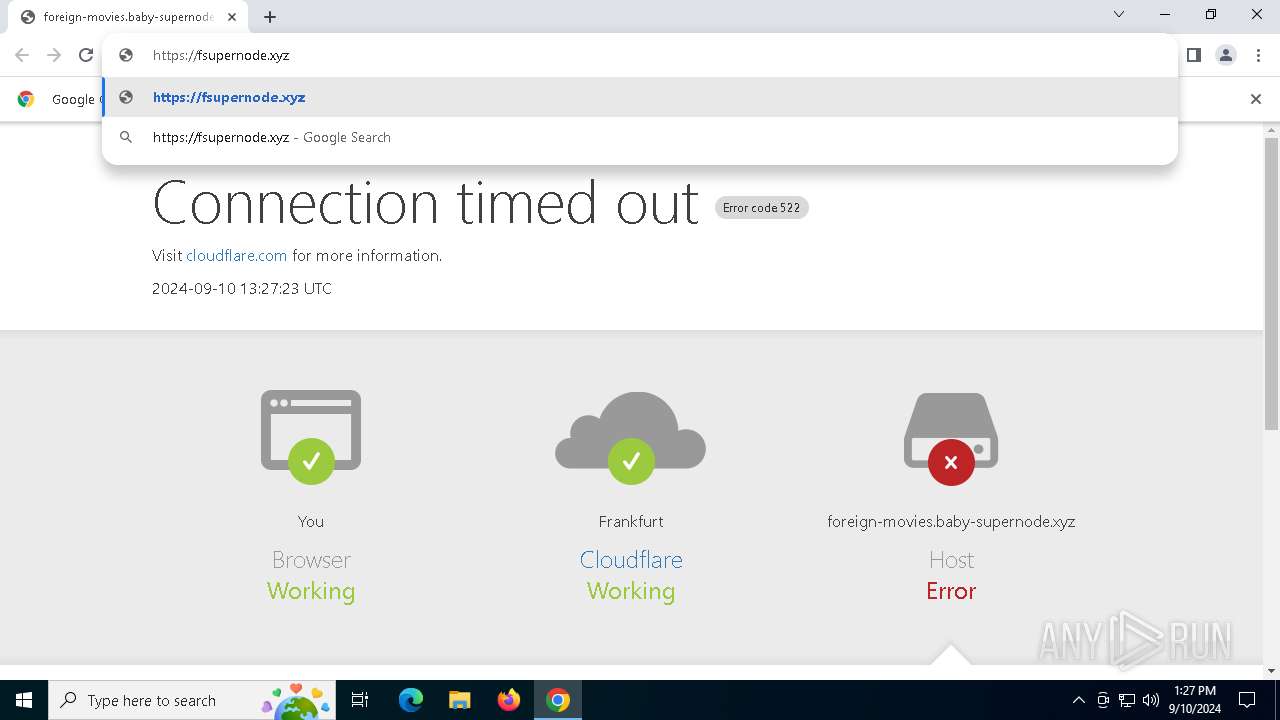Go back to previous page
Viewport: 1280px width, 720px height.
pos(22,55)
